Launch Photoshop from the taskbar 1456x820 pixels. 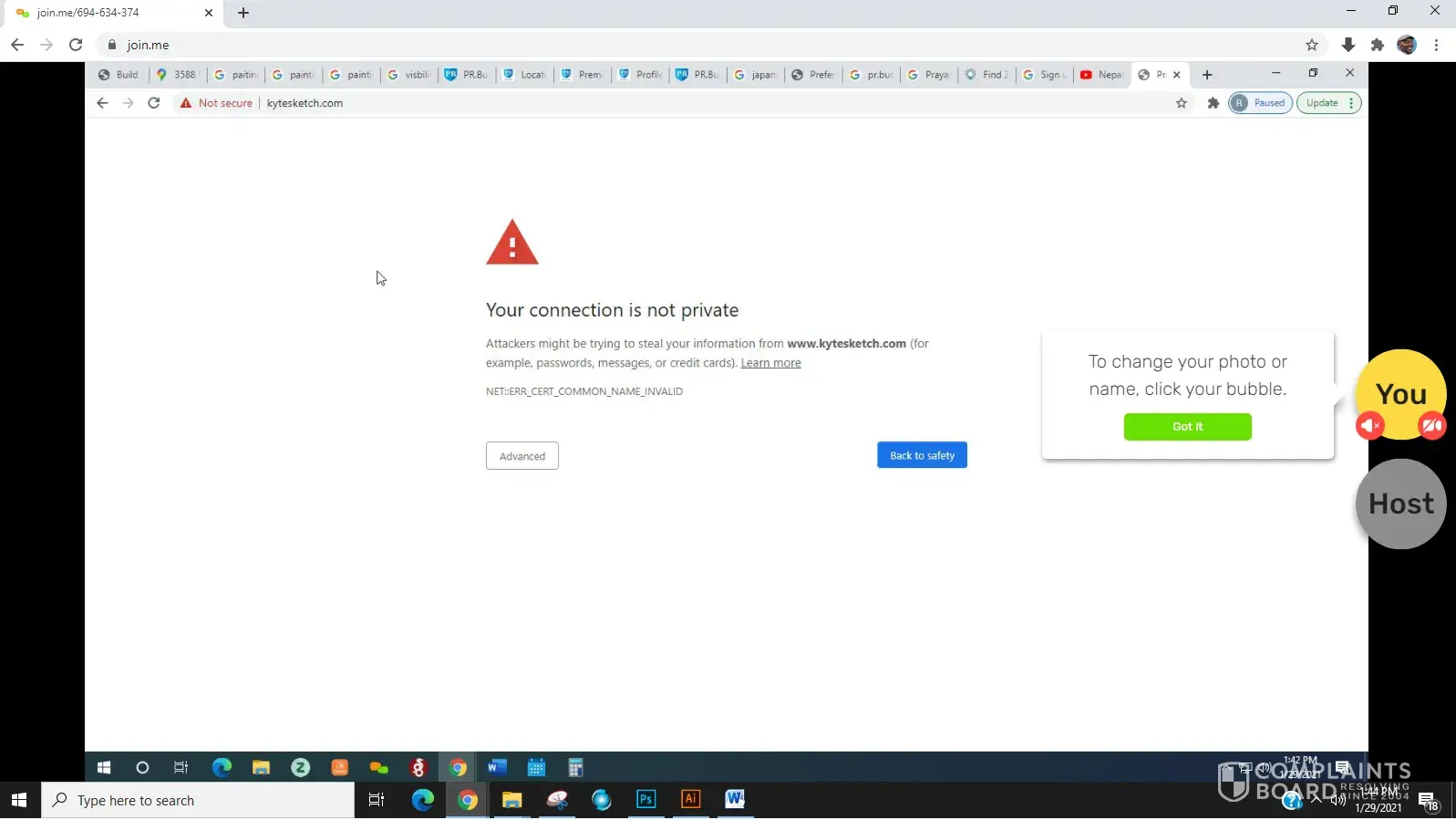click(x=645, y=800)
